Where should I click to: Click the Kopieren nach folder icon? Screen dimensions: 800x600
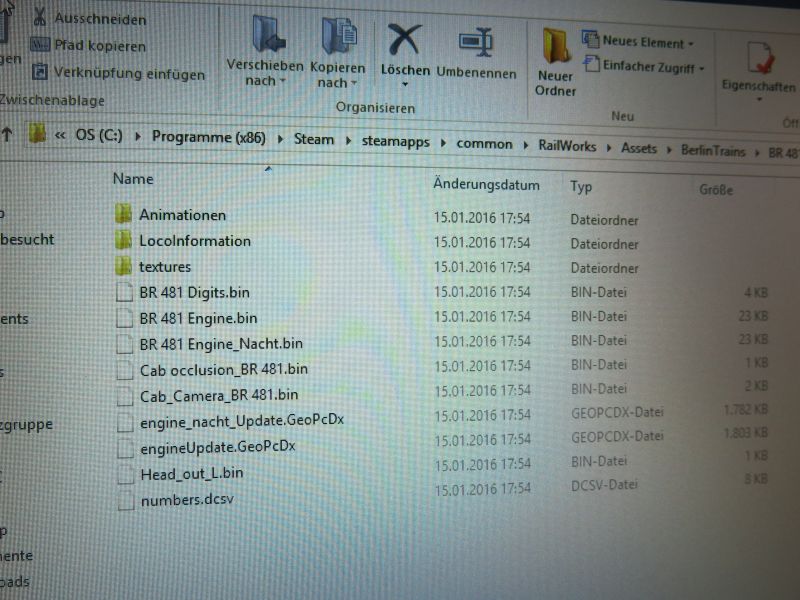(339, 36)
